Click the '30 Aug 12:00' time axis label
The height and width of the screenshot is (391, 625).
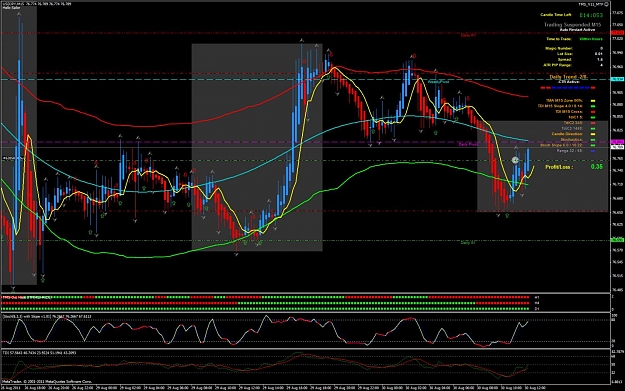(535, 388)
